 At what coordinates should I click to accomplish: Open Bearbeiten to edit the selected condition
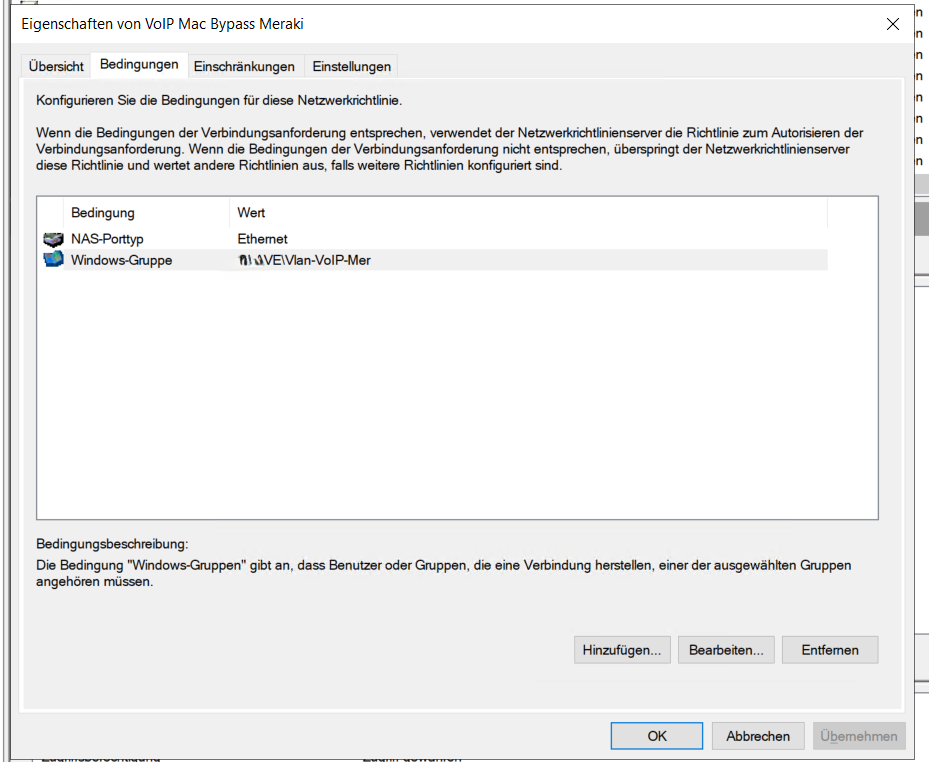[726, 650]
